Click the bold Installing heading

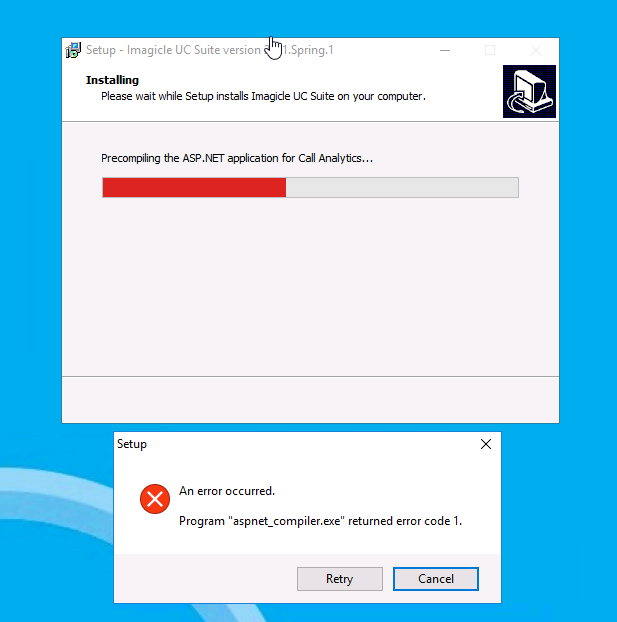[112, 80]
